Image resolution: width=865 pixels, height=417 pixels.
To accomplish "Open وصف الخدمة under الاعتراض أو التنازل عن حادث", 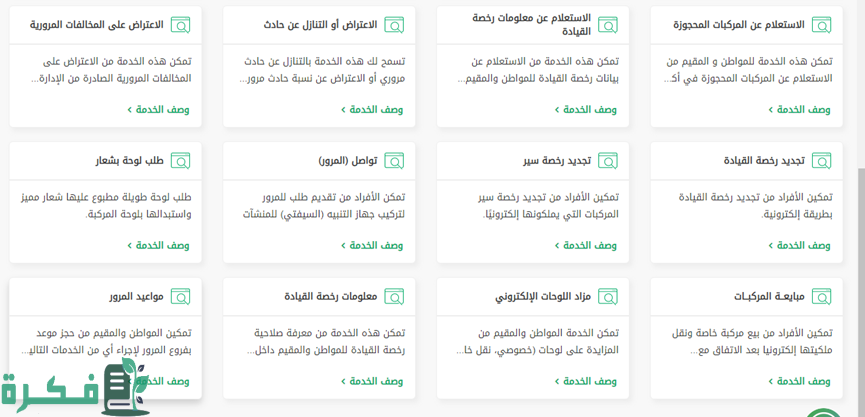I will [x=372, y=110].
